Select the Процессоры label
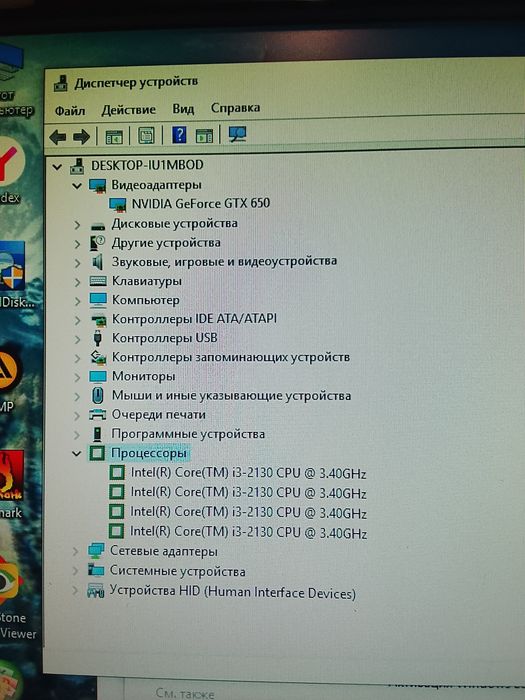 click(x=149, y=453)
